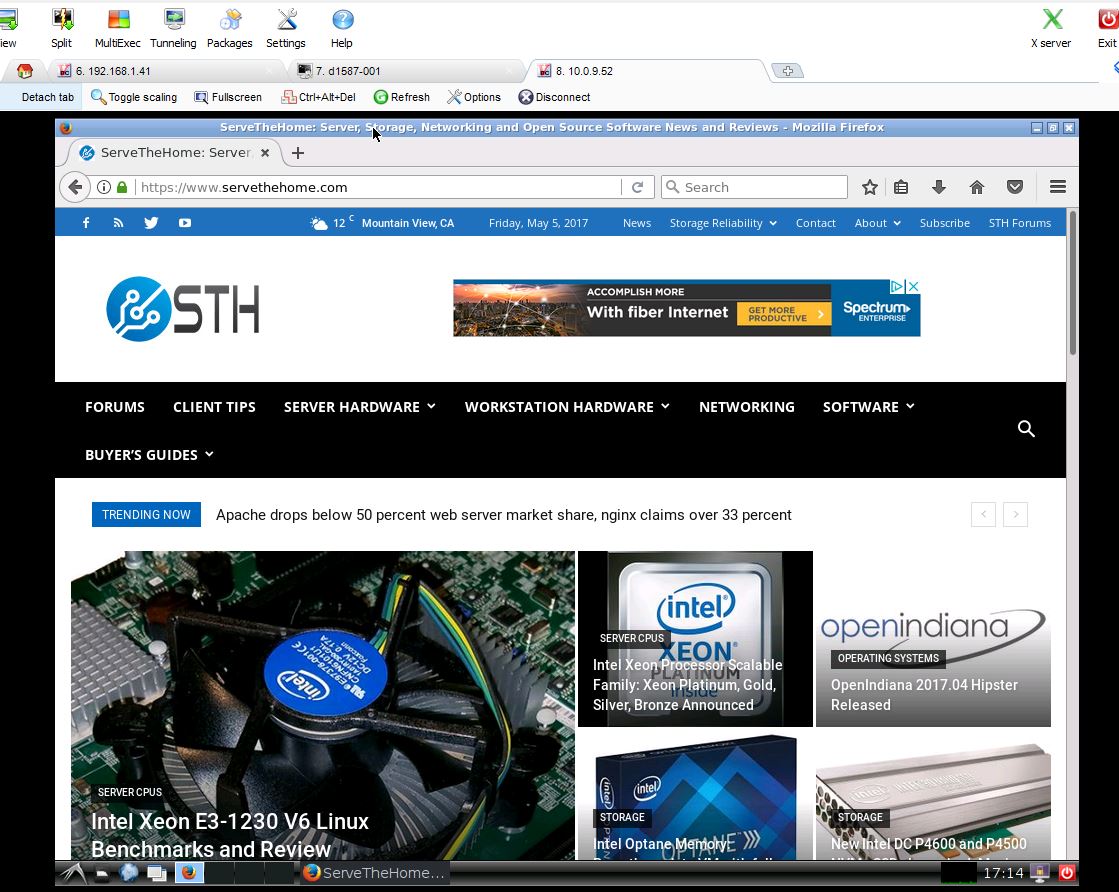Viewport: 1119px width, 892px height.
Task: Open STH Facebook page icon
Action: (86, 223)
